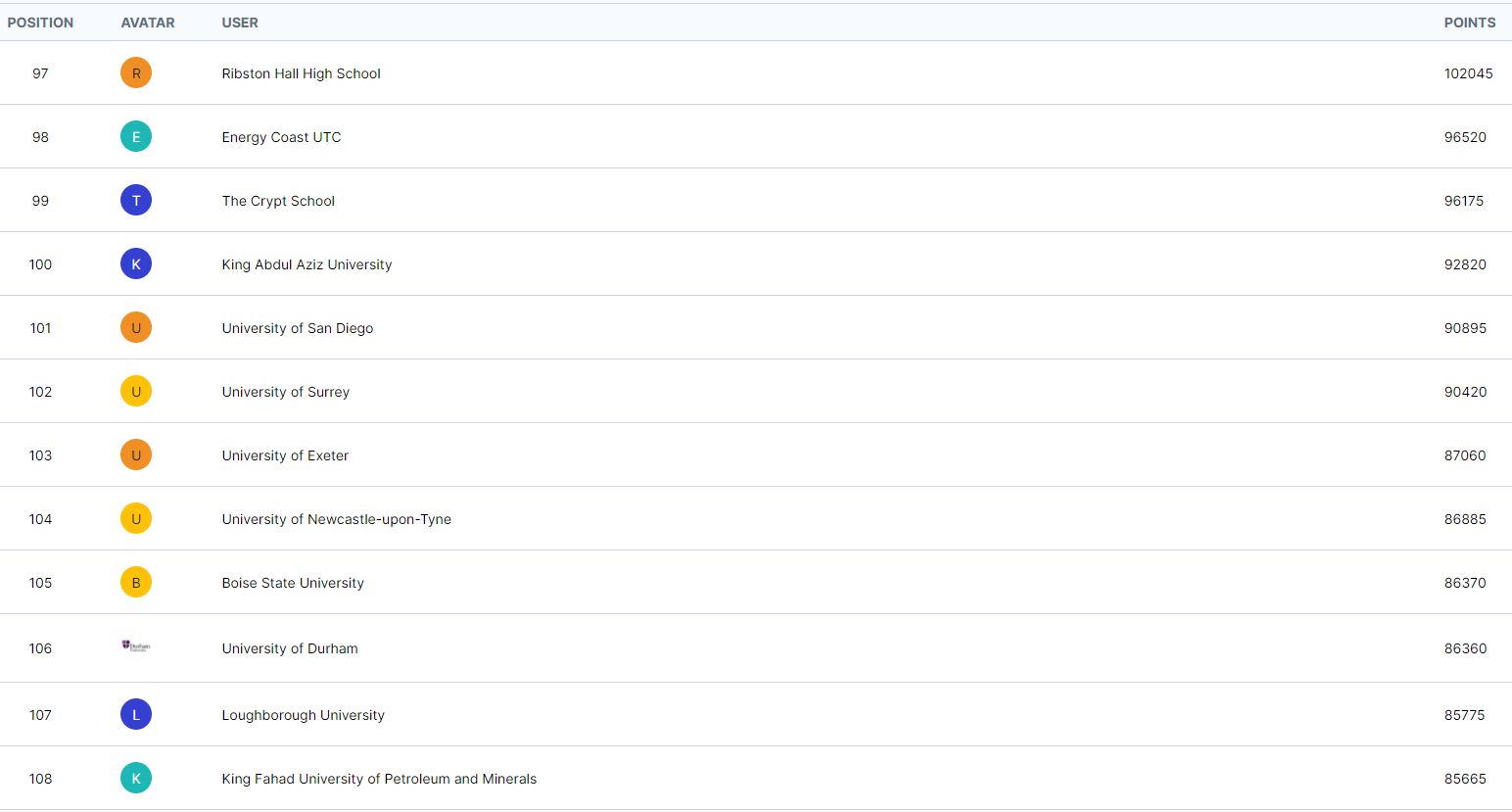1512x812 pixels.
Task: Select University of Durham name
Action: pos(290,648)
